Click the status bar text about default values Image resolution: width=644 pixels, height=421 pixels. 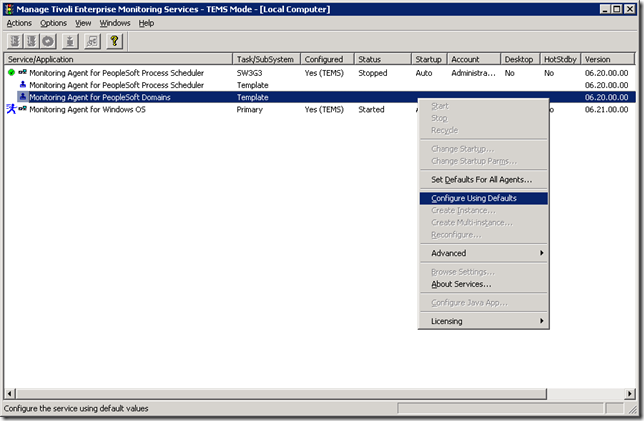click(x=76, y=409)
